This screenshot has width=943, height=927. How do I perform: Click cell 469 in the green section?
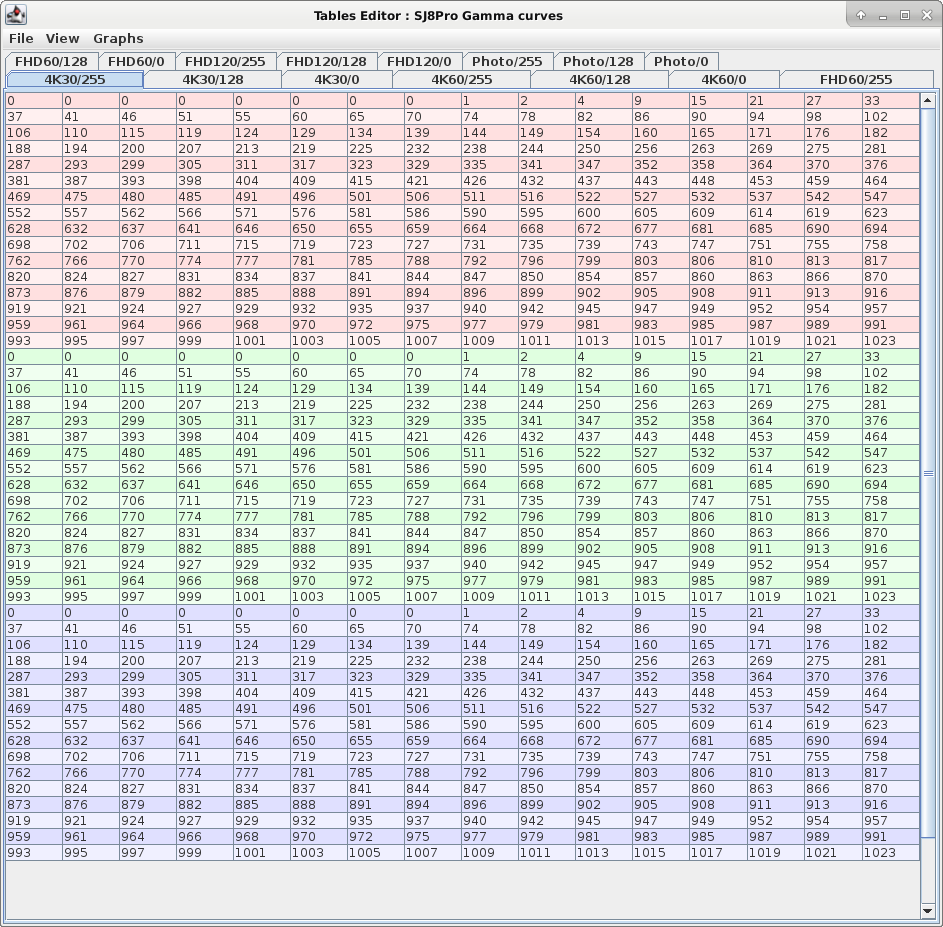34,453
